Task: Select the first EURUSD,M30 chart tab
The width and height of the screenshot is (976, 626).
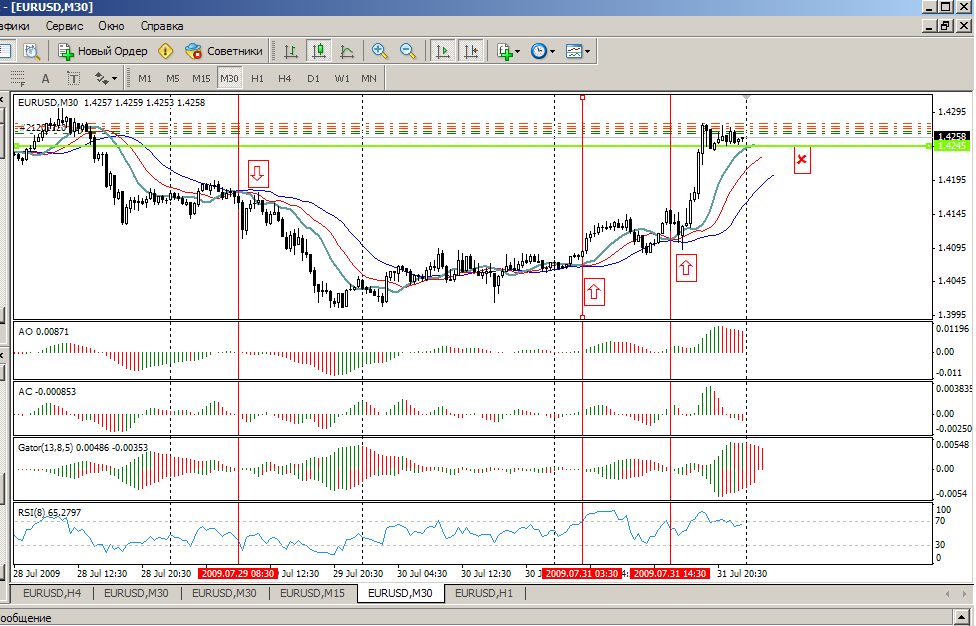Action: (x=136, y=593)
